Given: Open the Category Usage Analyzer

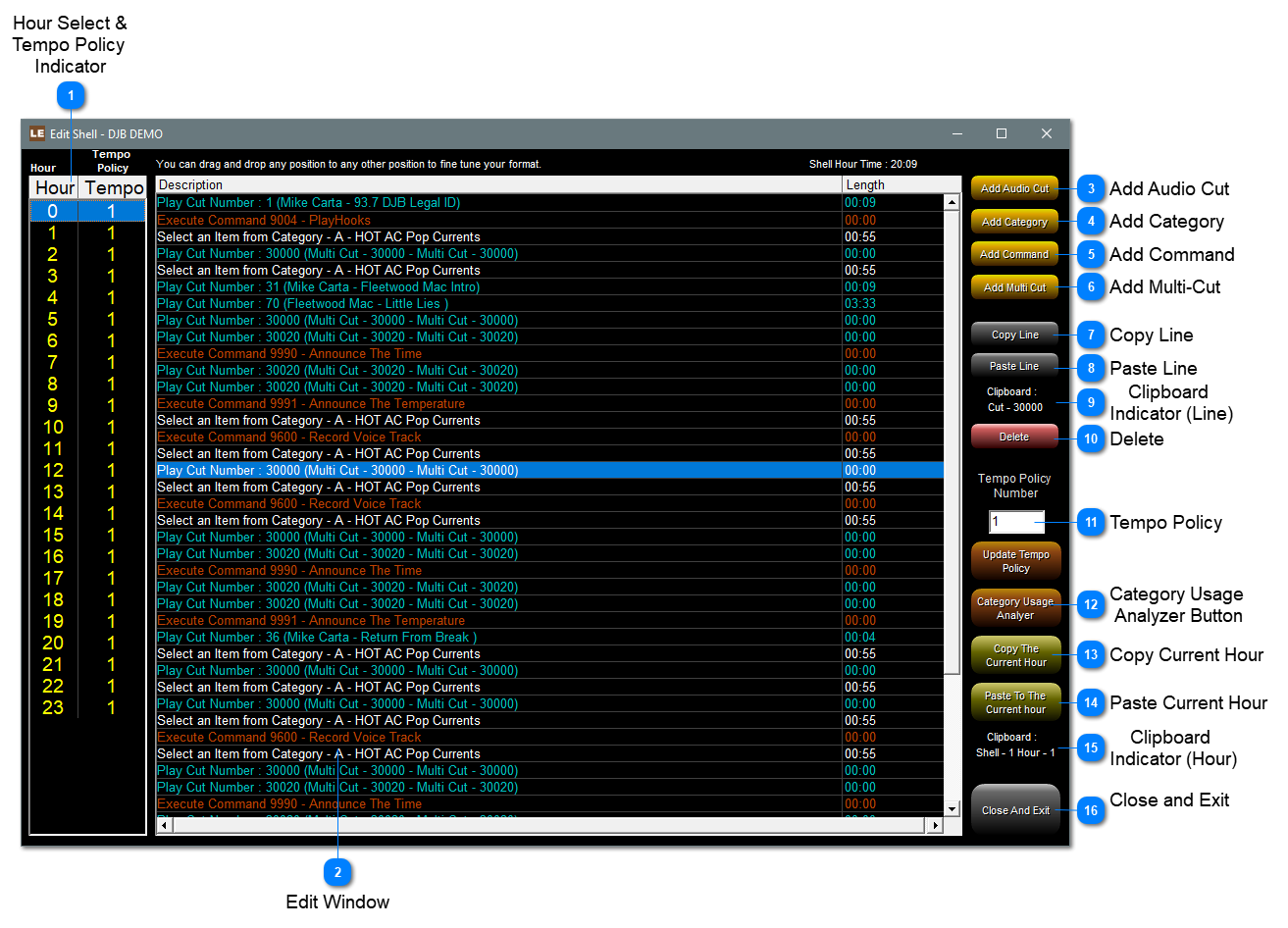Looking at the screenshot, I should (1015, 608).
